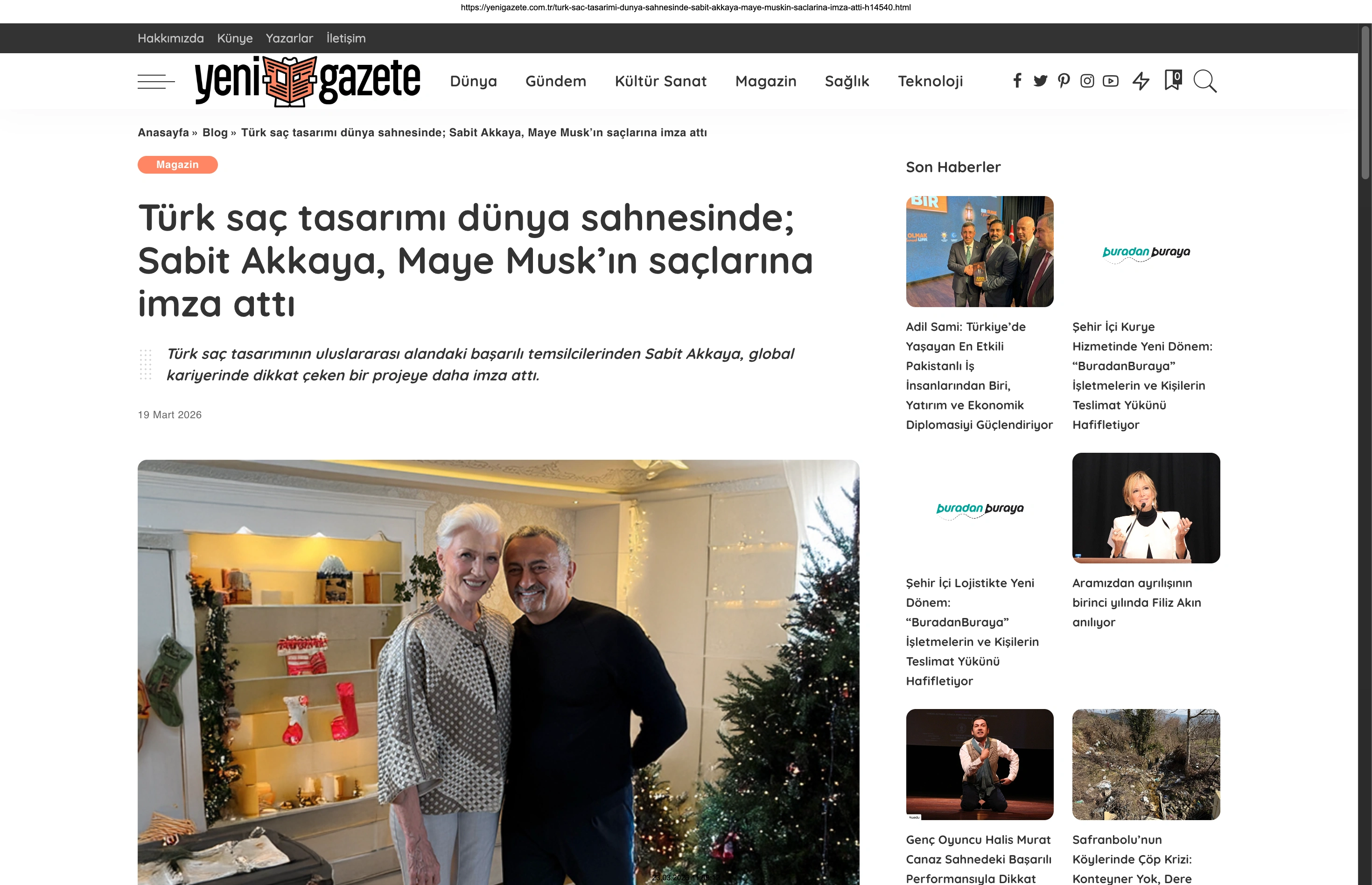Open the bookmarks icon with counter
The height and width of the screenshot is (885, 1372).
(1173, 80)
